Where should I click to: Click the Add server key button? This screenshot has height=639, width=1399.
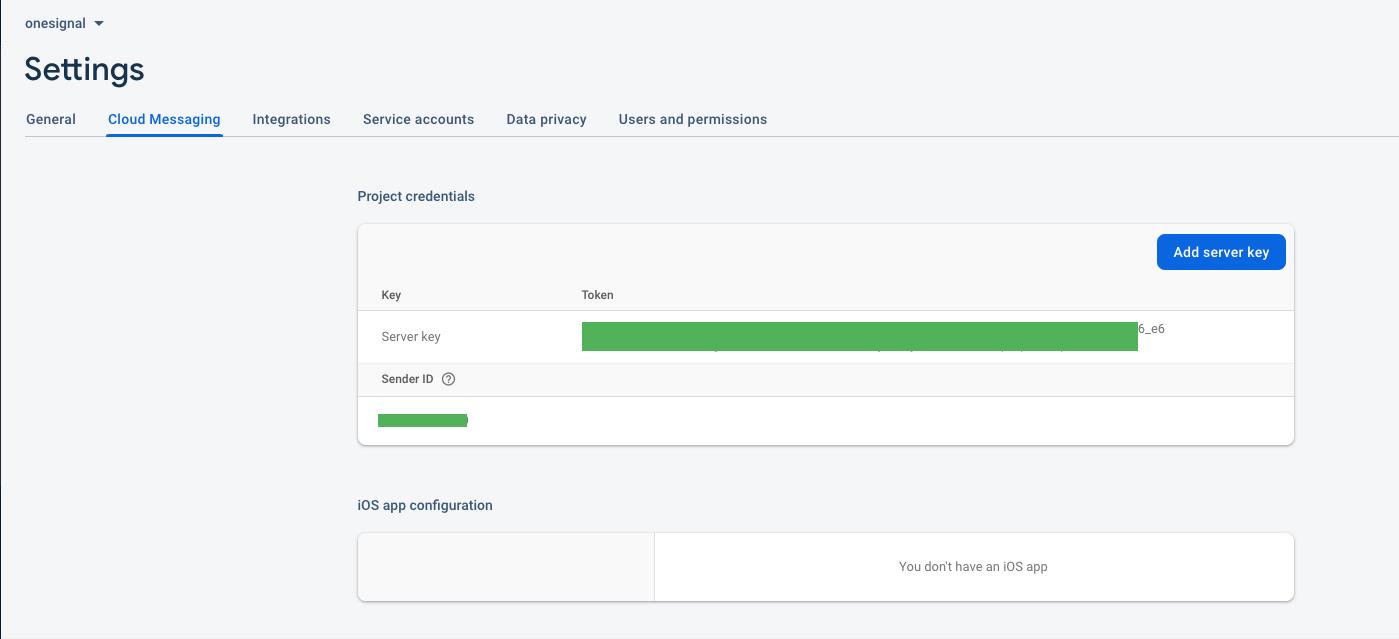click(x=1220, y=252)
